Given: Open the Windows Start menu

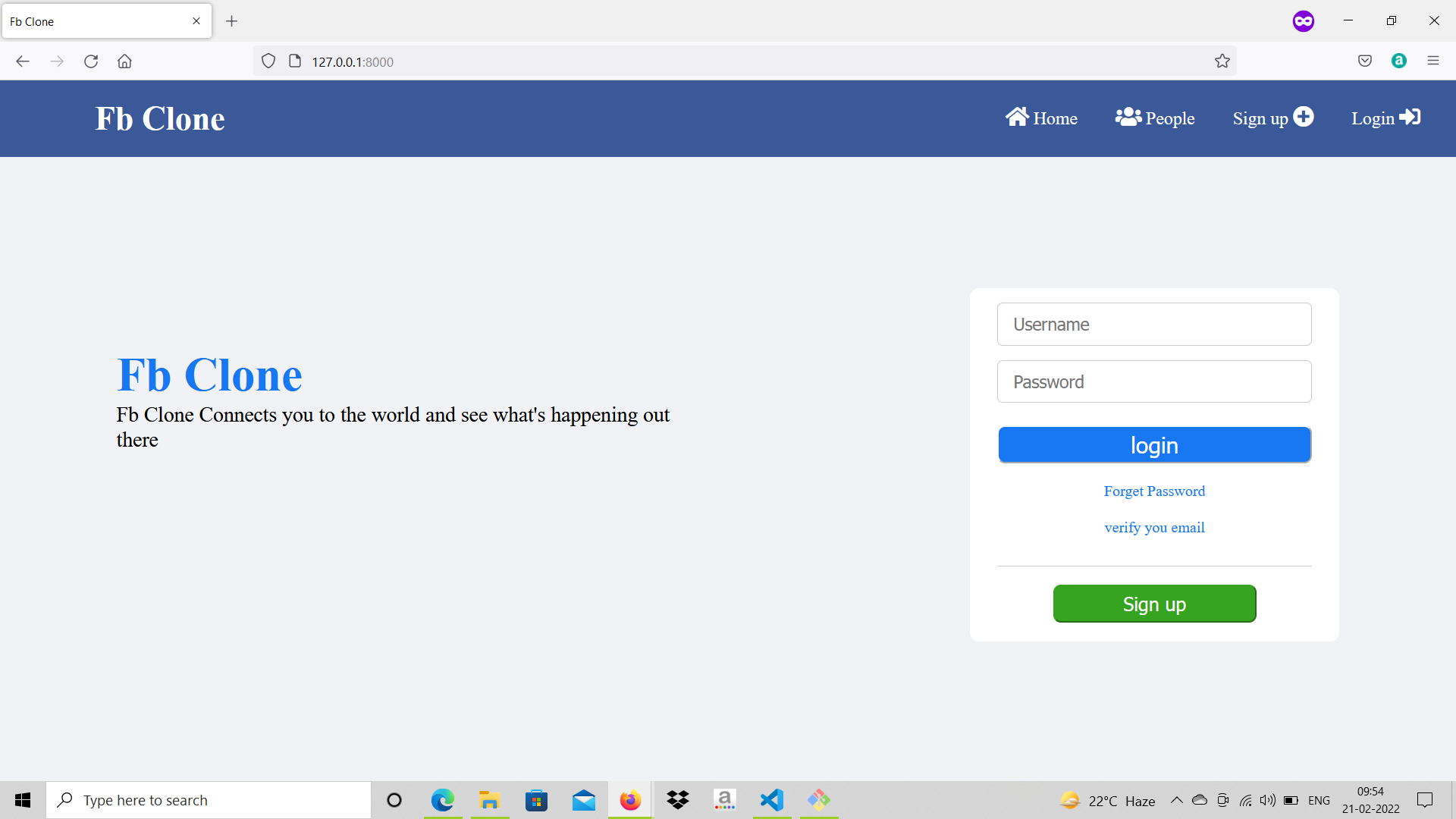Looking at the screenshot, I should pyautogui.click(x=23, y=800).
